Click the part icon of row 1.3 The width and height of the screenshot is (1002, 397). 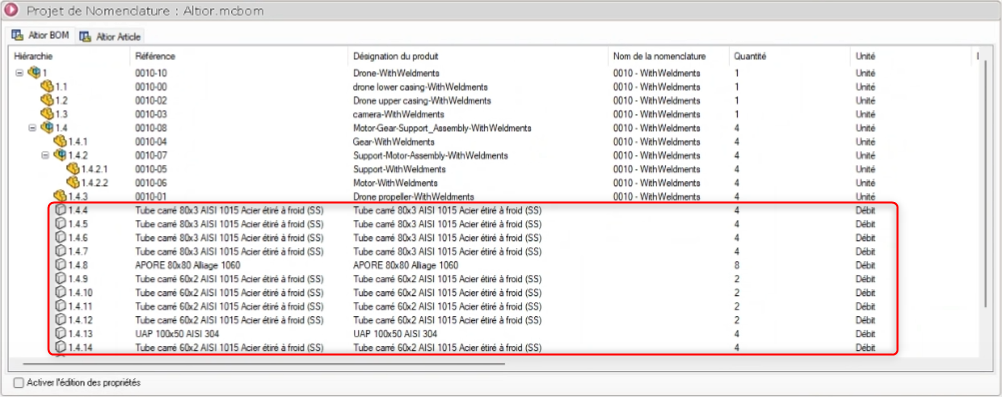[47, 114]
